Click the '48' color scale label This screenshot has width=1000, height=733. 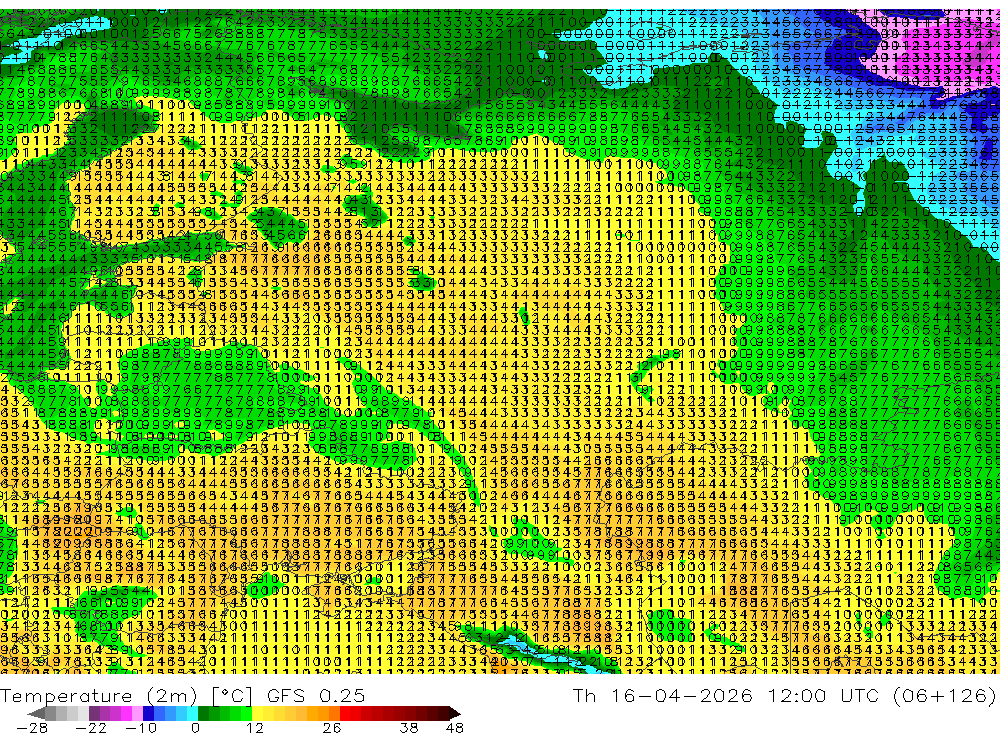click(454, 728)
